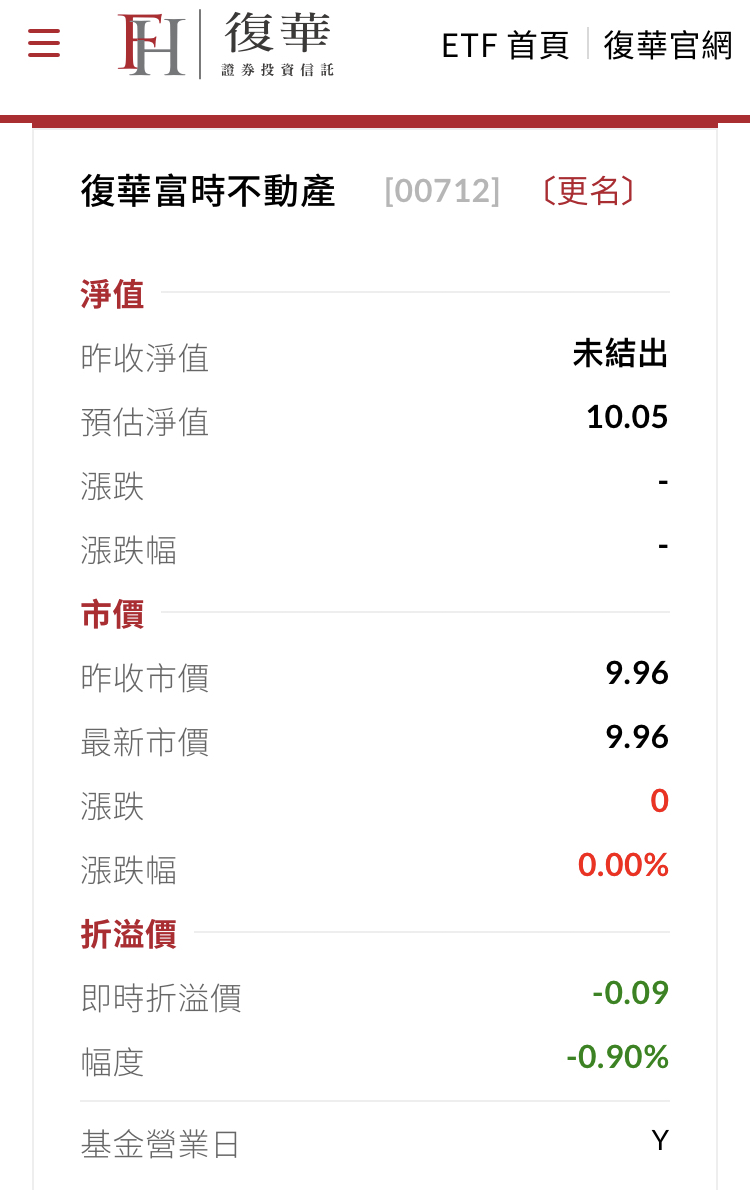Click the red 0.00% 漲跌幅 value

623,865
